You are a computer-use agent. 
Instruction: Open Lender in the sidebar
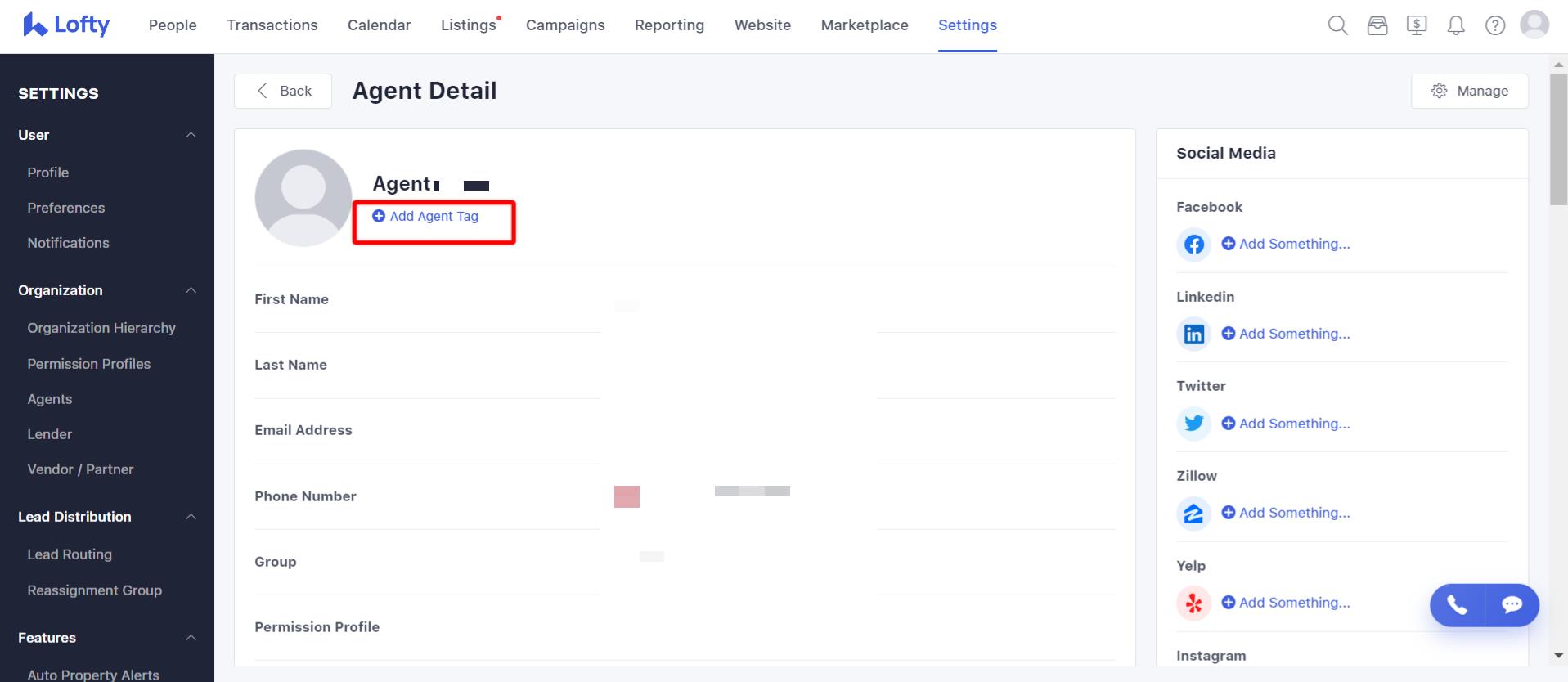click(x=50, y=434)
